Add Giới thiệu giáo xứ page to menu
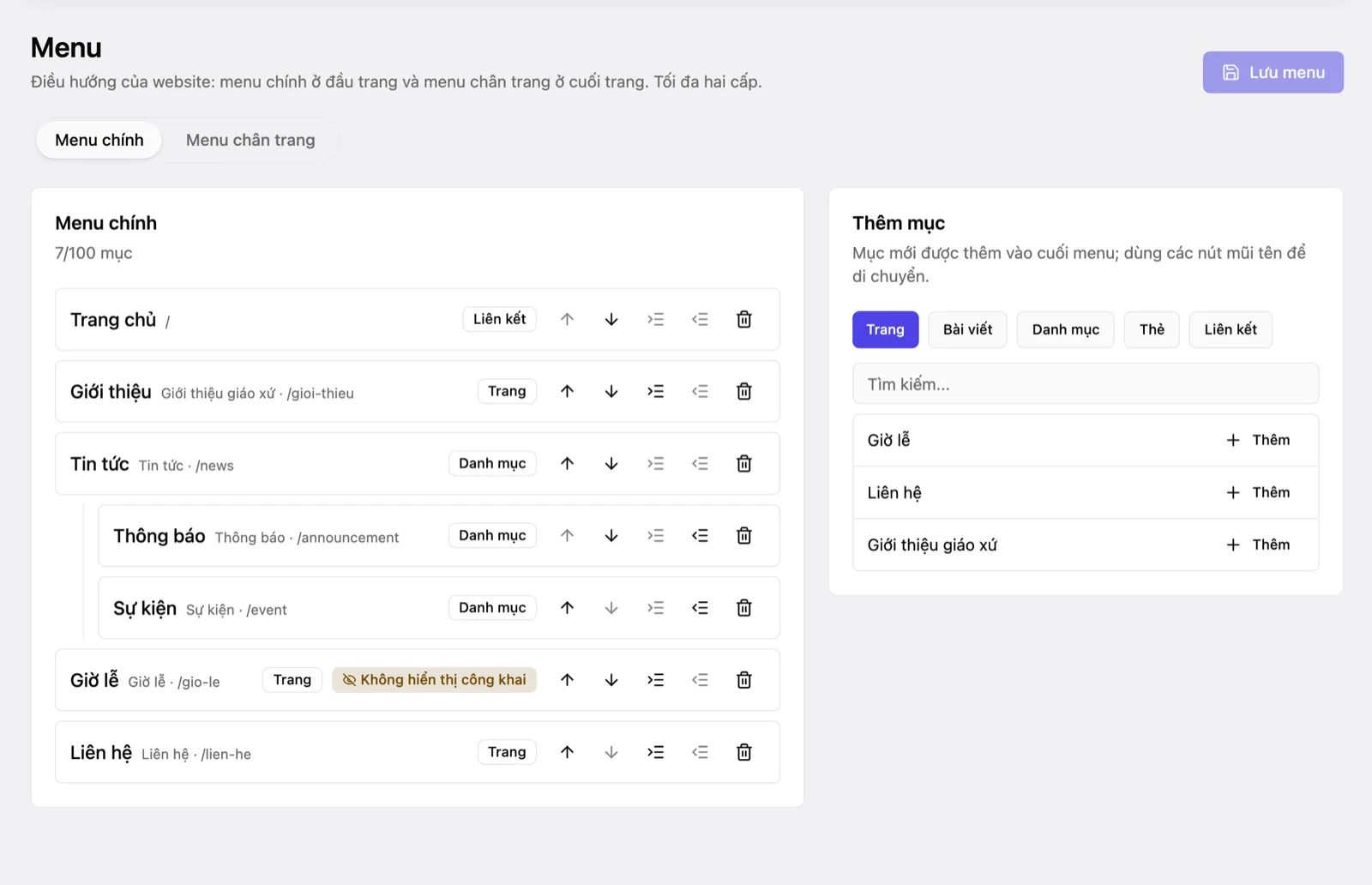Image resolution: width=1372 pixels, height=885 pixels. point(1258,545)
